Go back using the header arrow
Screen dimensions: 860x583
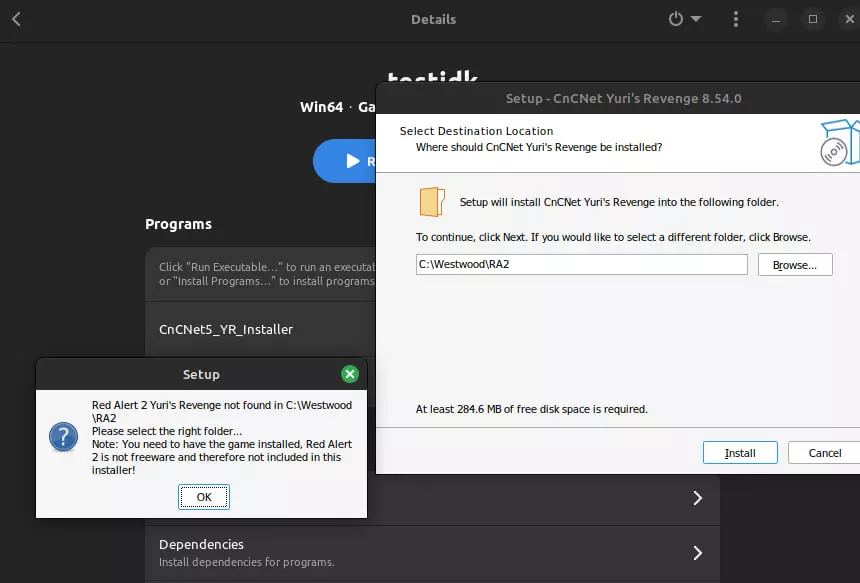pyautogui.click(x=16, y=19)
